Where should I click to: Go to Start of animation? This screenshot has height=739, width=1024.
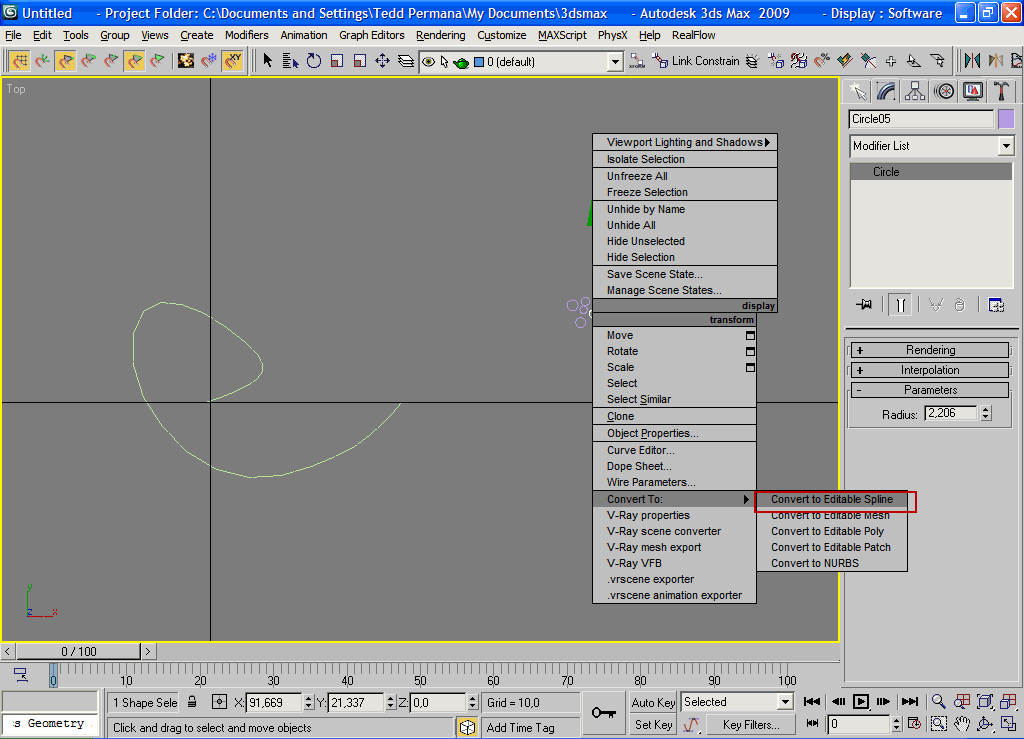(812, 702)
